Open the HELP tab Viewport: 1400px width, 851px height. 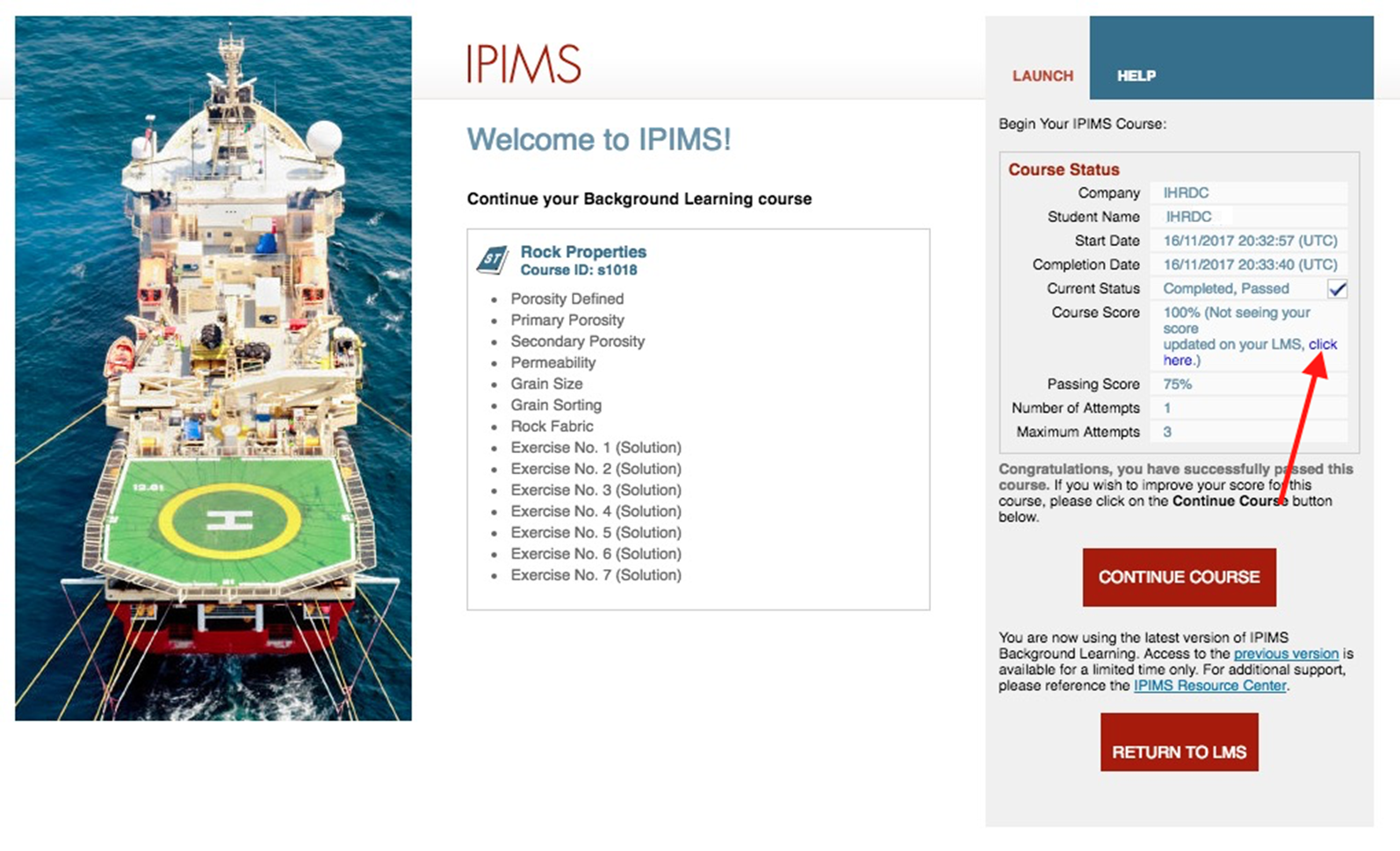[1136, 76]
